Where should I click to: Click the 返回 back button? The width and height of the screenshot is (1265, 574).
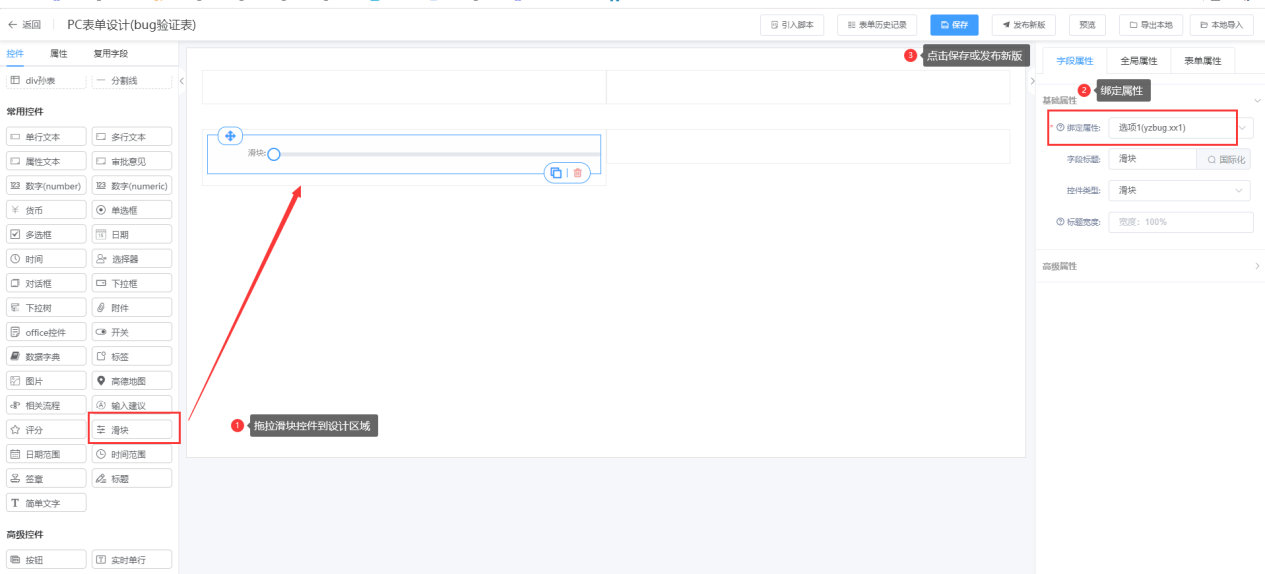click(24, 24)
